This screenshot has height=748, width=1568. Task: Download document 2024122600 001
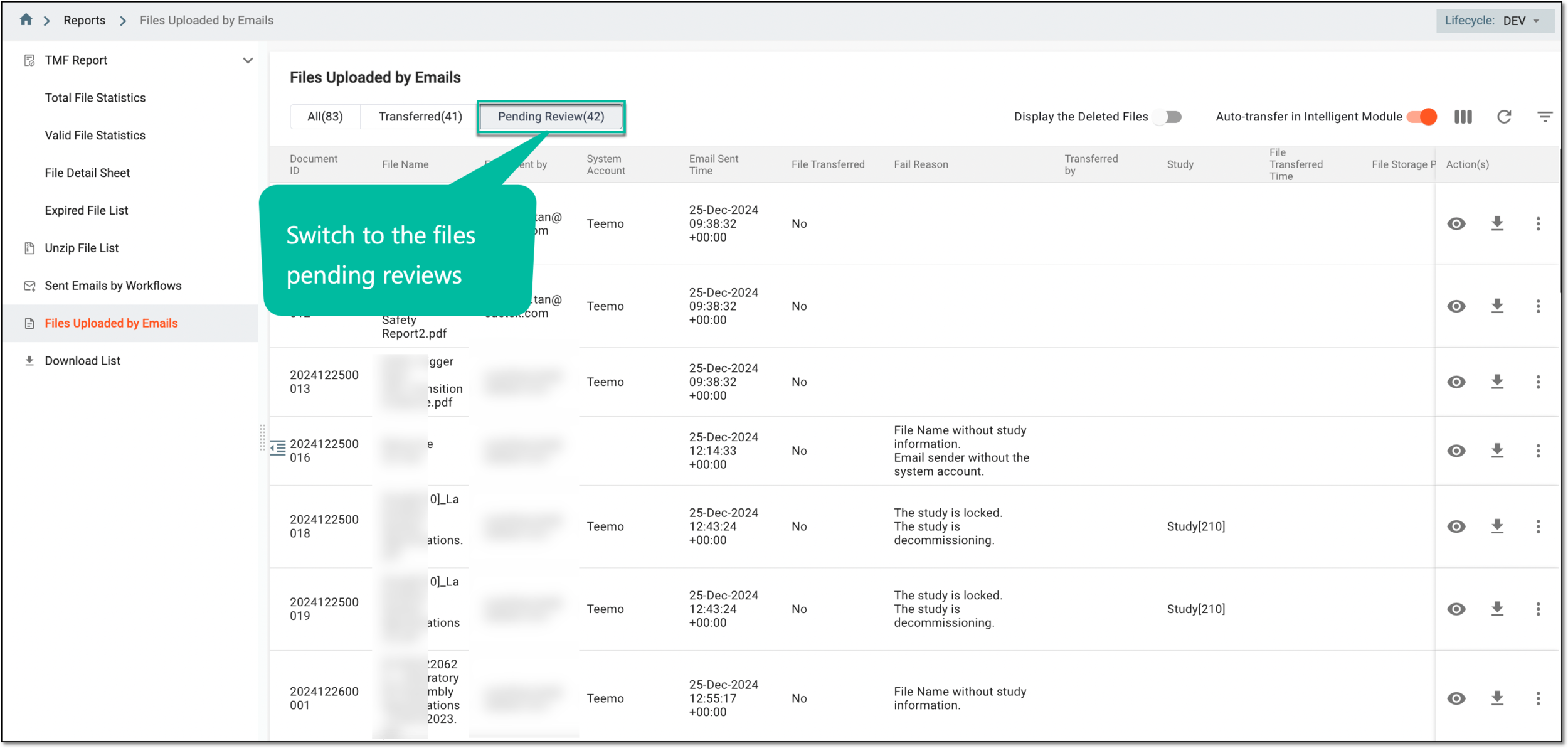click(1497, 699)
